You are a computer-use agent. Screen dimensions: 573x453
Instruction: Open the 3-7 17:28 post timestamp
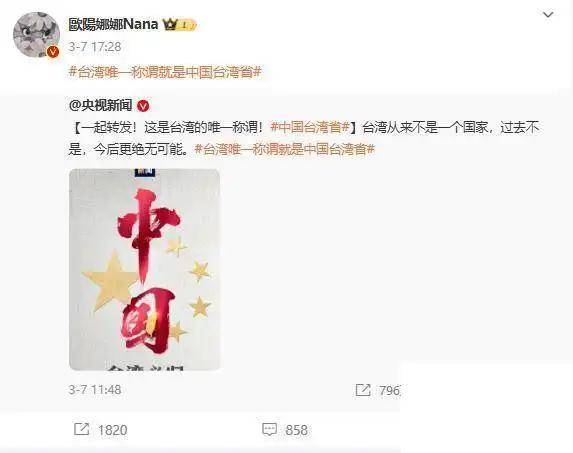coord(95,47)
